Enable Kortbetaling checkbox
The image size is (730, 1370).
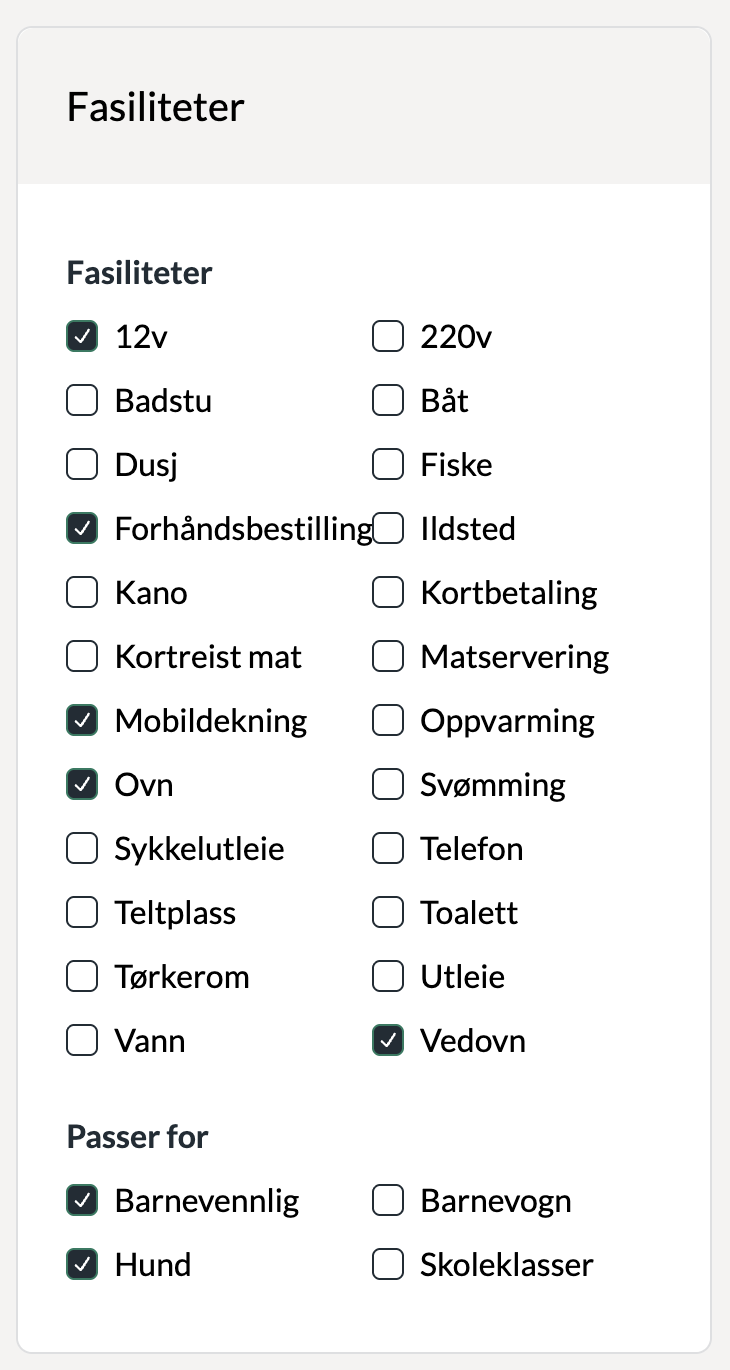click(x=388, y=593)
